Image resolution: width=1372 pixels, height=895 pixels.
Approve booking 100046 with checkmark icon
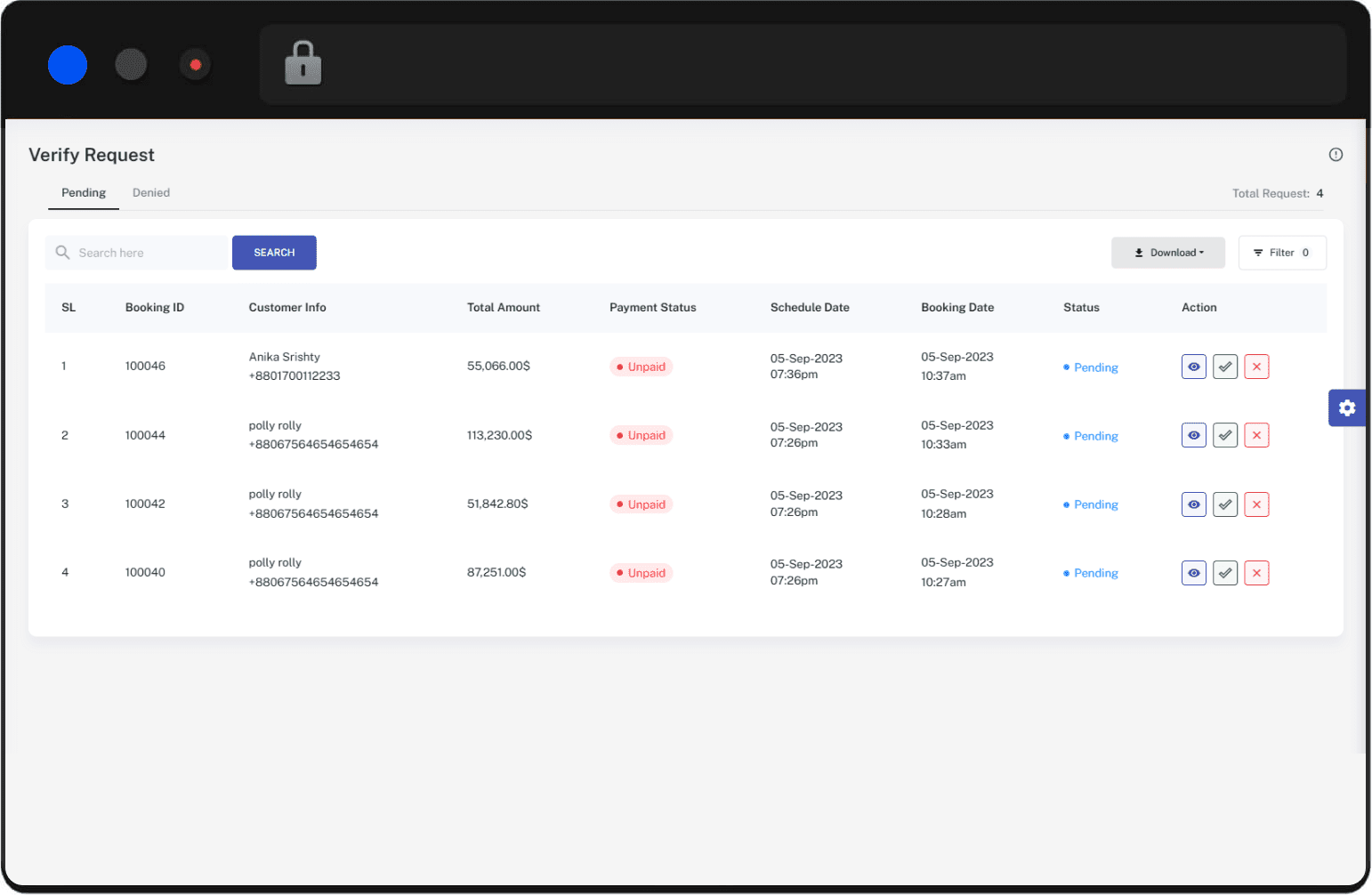[x=1225, y=367]
